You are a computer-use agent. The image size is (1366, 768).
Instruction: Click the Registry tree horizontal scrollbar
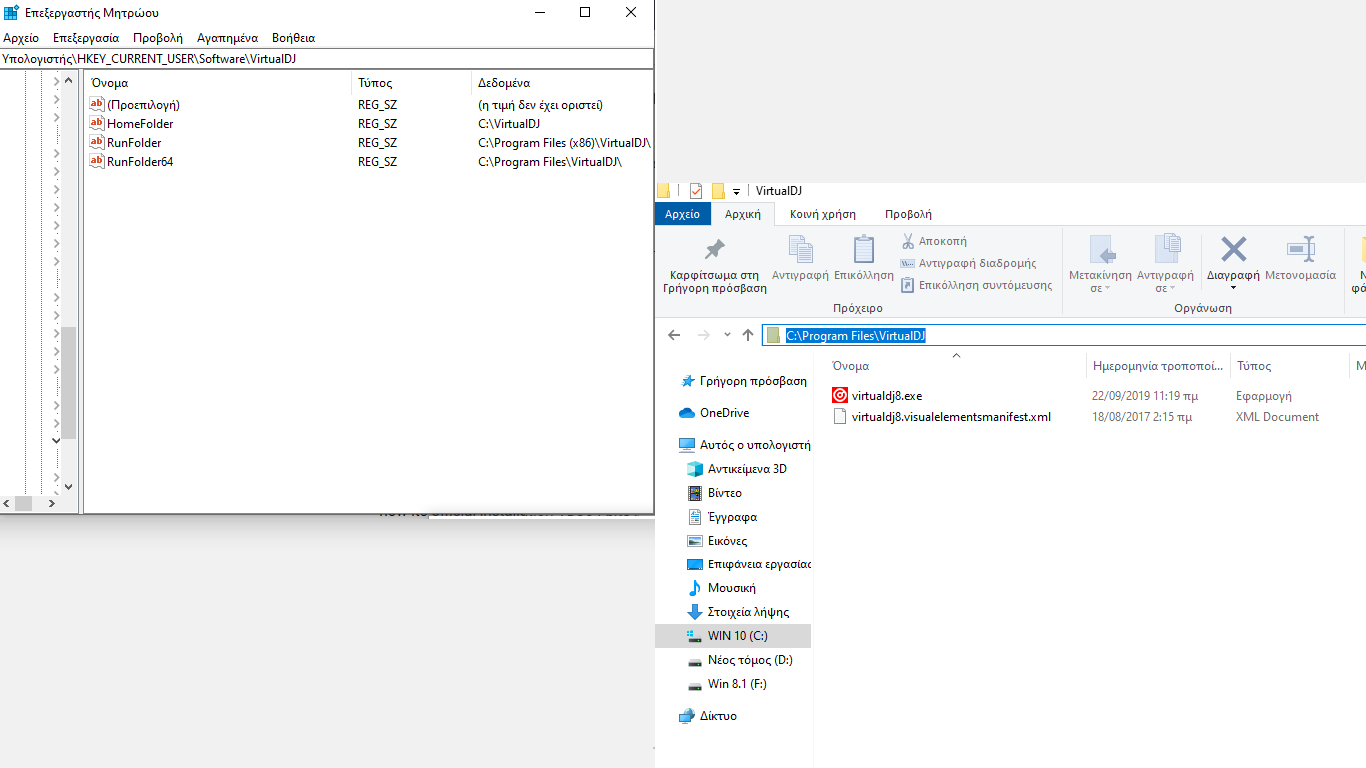(25, 504)
